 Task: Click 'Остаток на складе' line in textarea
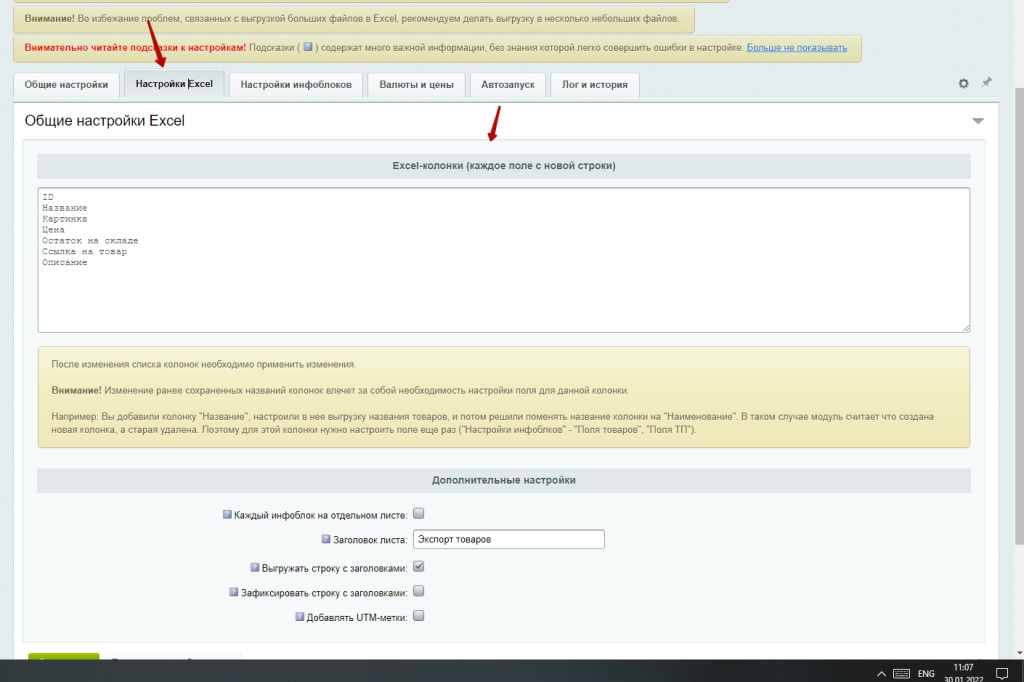click(90, 241)
